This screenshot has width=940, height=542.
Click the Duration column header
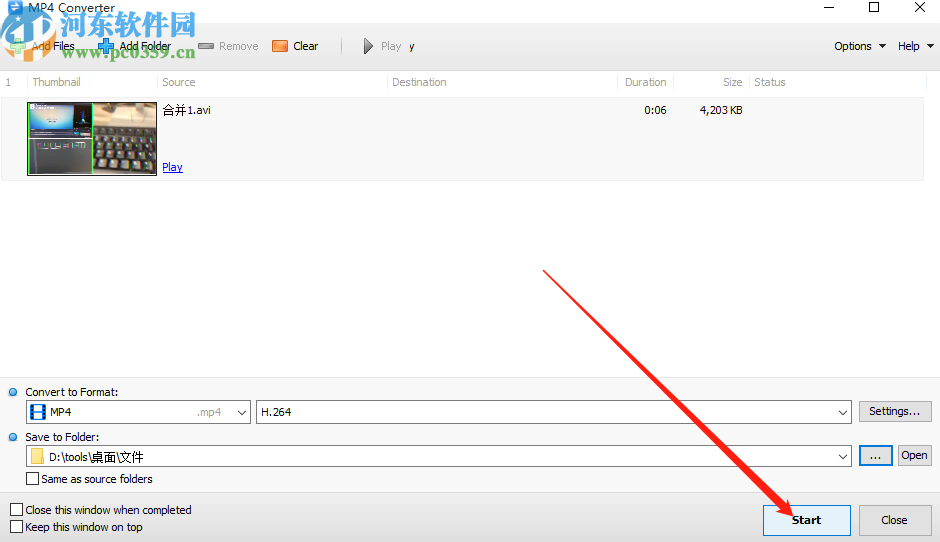646,82
